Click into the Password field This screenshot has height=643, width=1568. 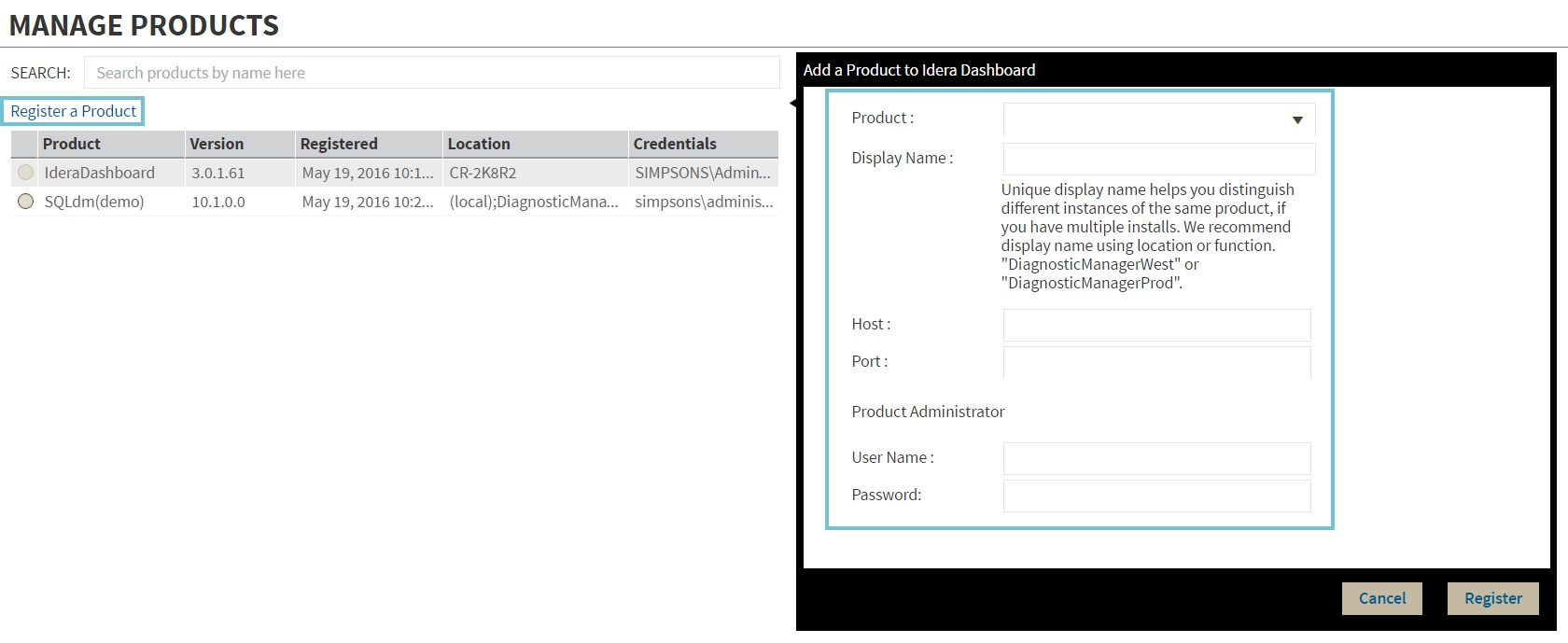pyautogui.click(x=1156, y=496)
